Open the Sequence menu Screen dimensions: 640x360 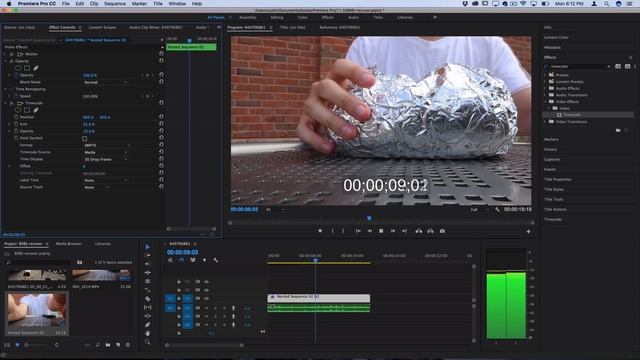click(x=115, y=4)
